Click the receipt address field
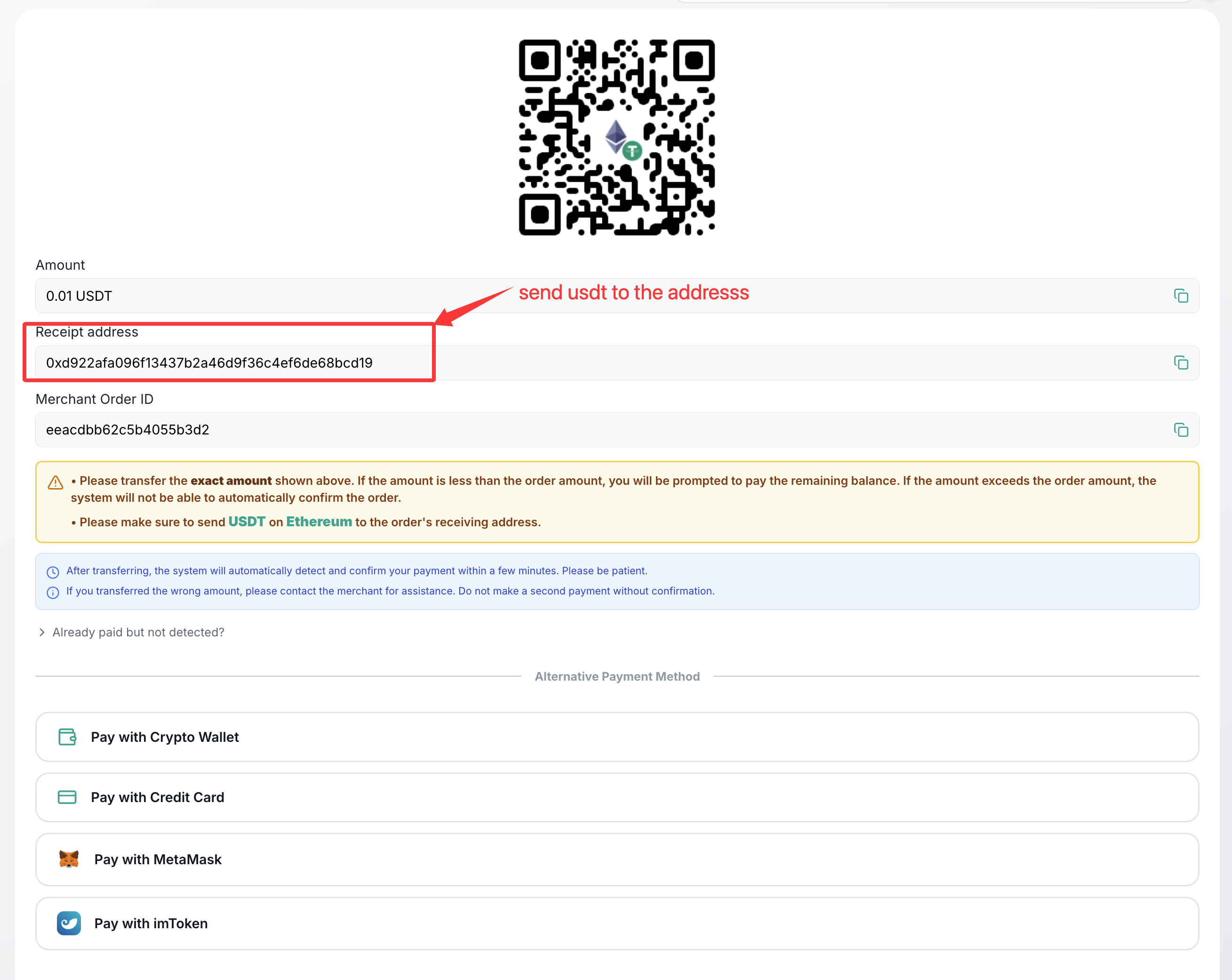Viewport: 1232px width, 980px height. pos(617,362)
